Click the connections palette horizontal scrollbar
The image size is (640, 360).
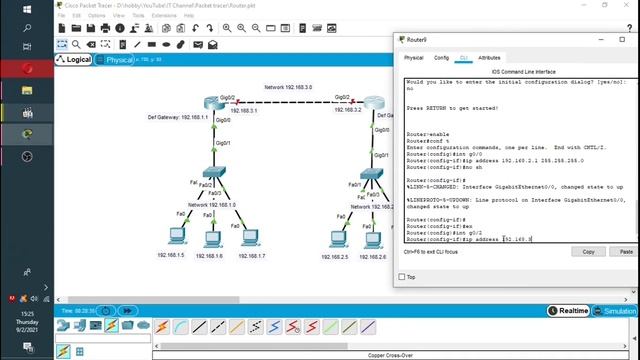[254, 346]
